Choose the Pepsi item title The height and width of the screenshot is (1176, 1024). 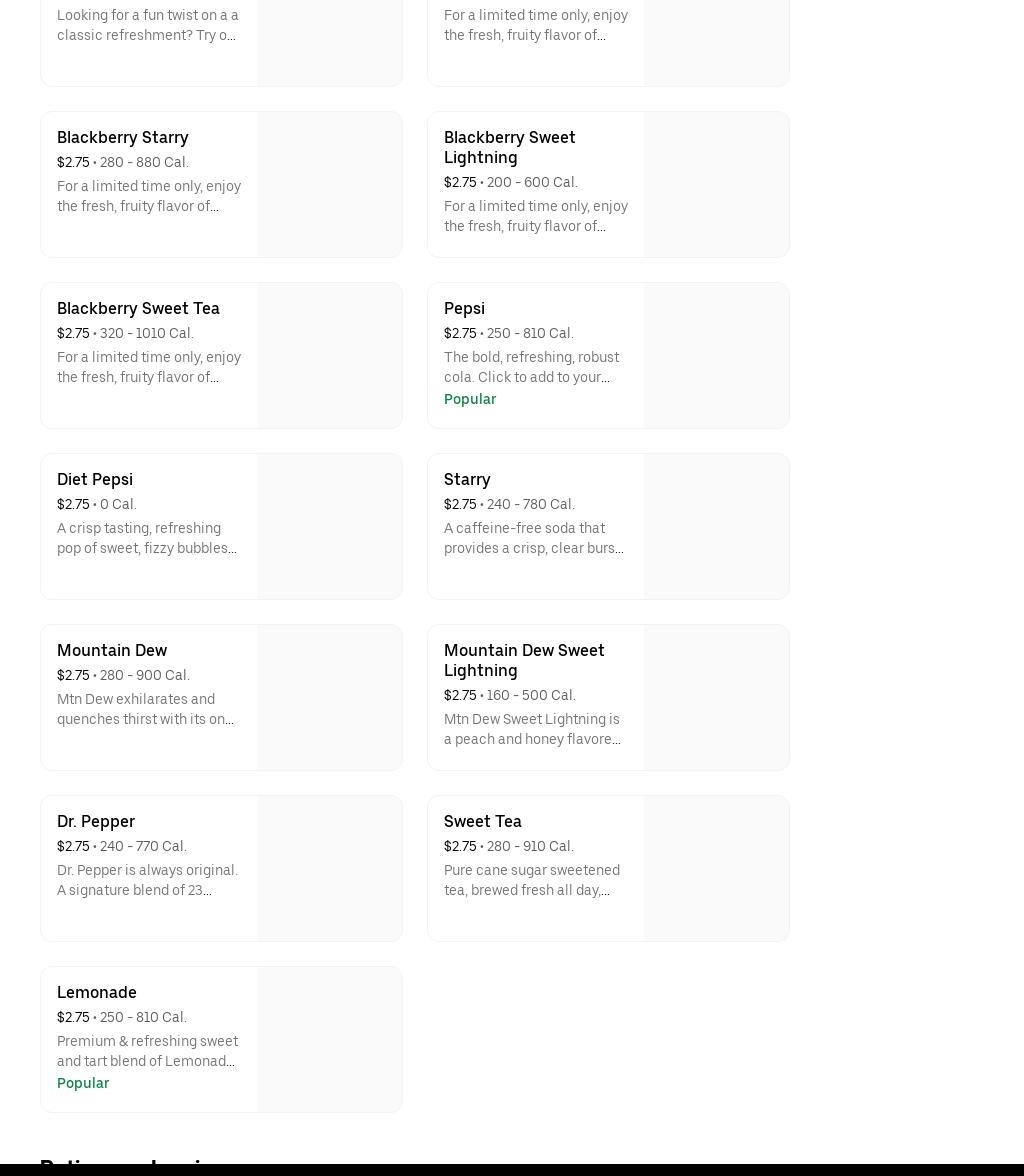(464, 308)
